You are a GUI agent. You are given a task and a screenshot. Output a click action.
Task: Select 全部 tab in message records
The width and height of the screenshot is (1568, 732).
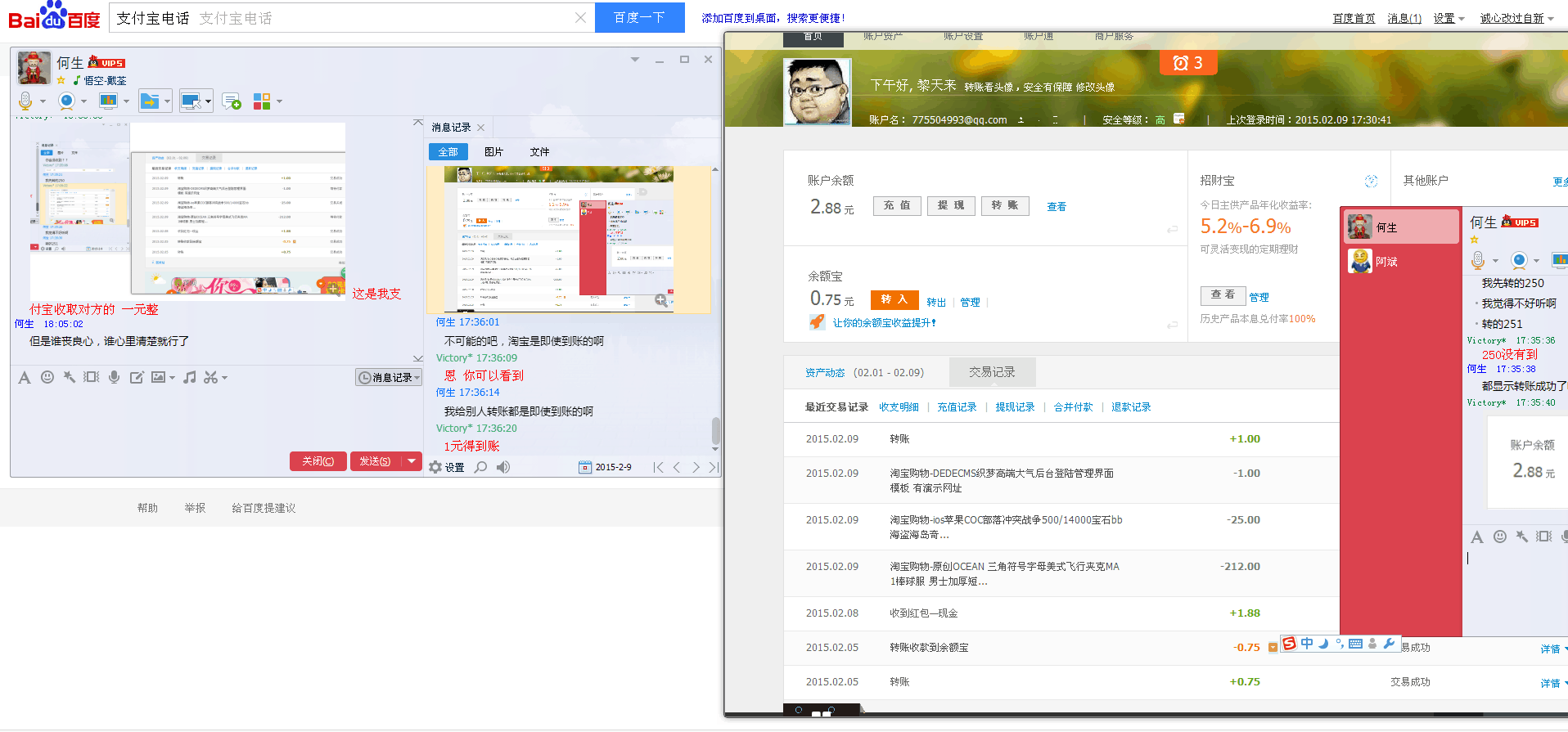click(448, 152)
